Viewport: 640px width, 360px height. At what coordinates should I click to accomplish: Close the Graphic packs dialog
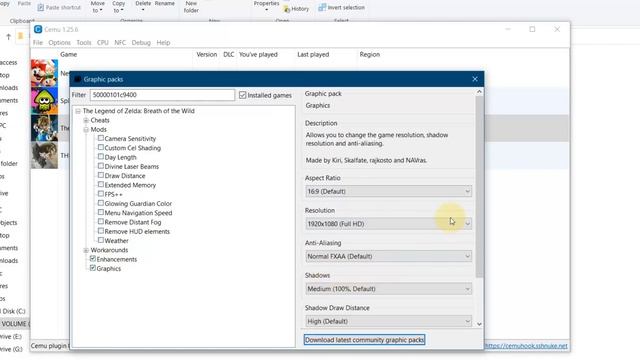[x=475, y=79]
